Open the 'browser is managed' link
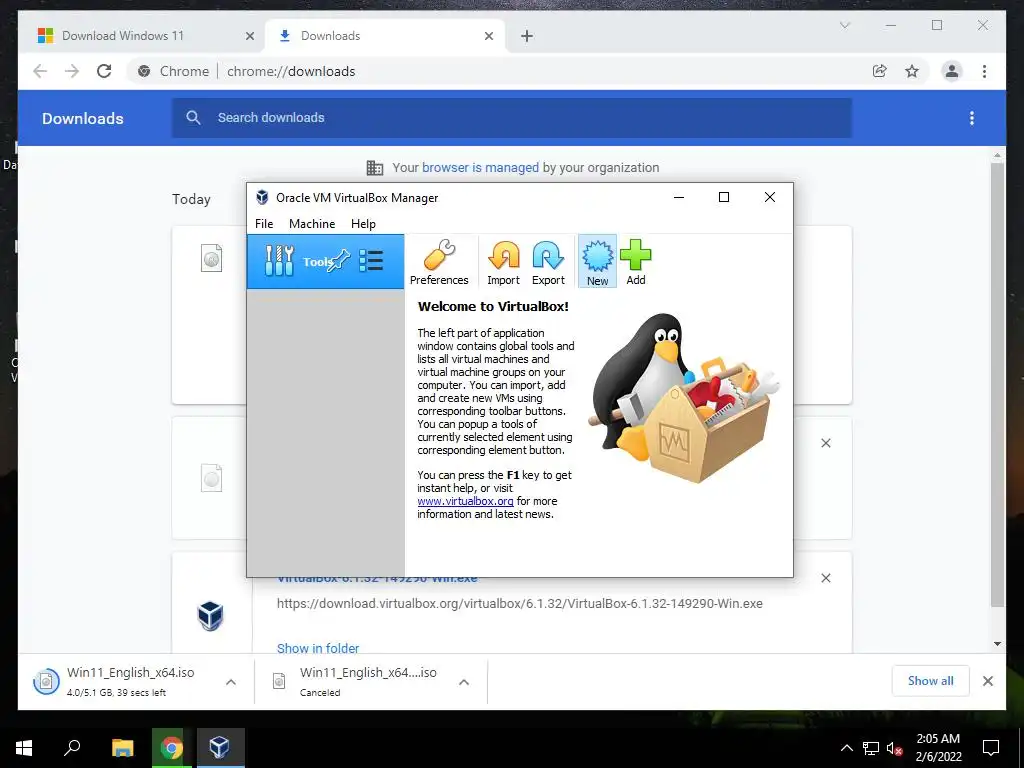This screenshot has width=1024, height=768. tap(480, 168)
